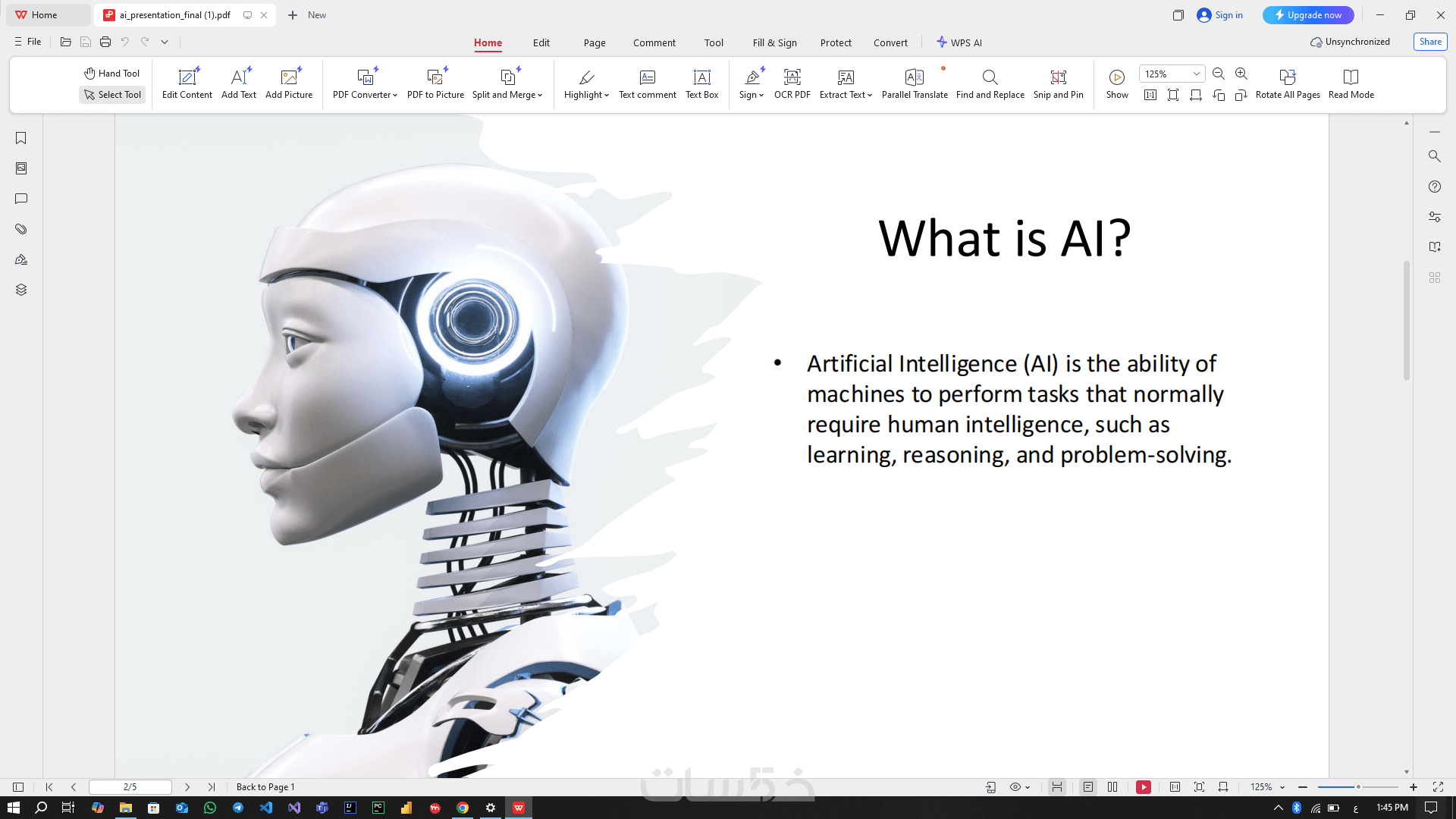Expand the 125% zoom level dropdown

pos(1196,74)
